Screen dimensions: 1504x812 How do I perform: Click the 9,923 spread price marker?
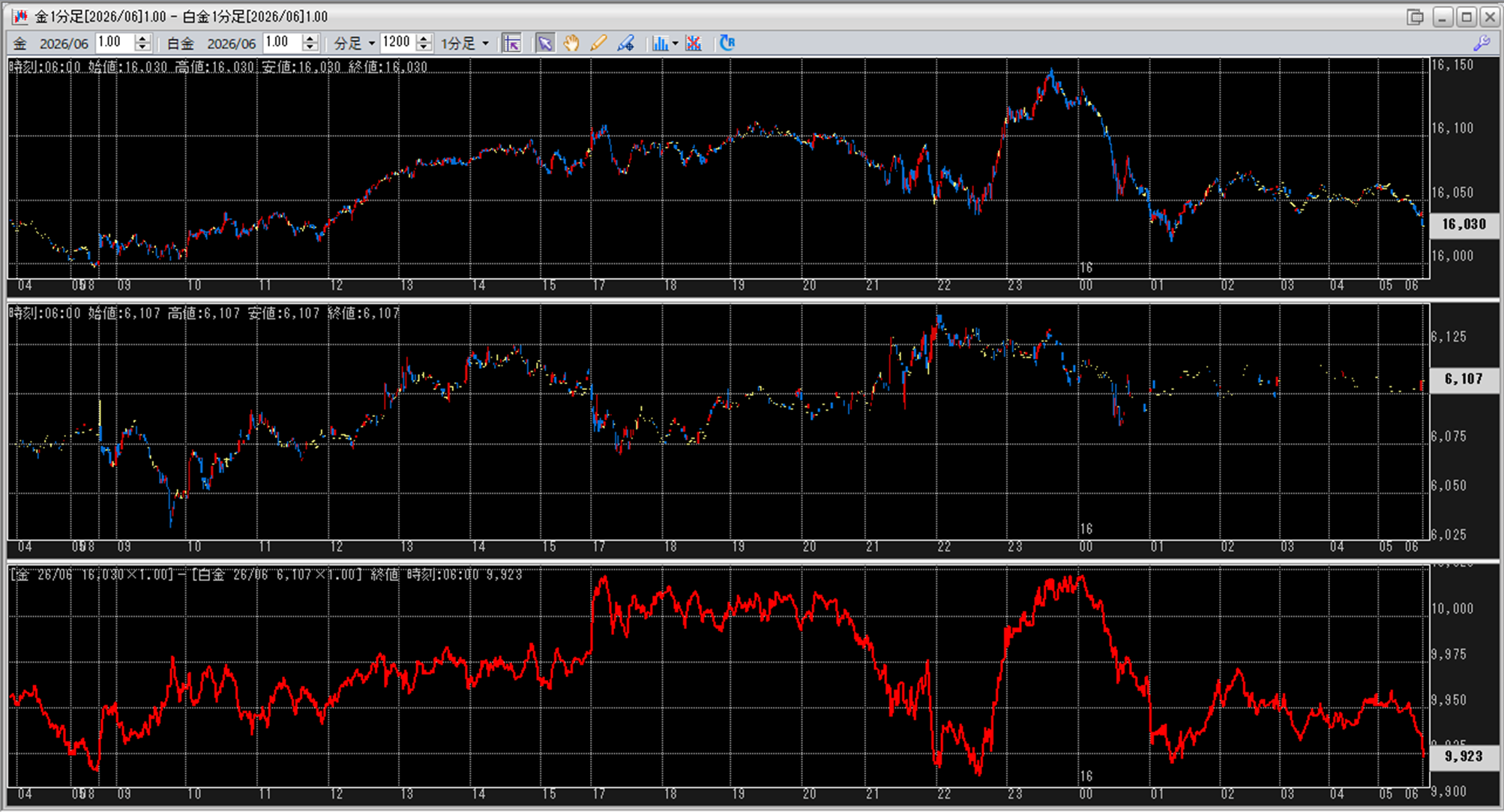(1464, 757)
